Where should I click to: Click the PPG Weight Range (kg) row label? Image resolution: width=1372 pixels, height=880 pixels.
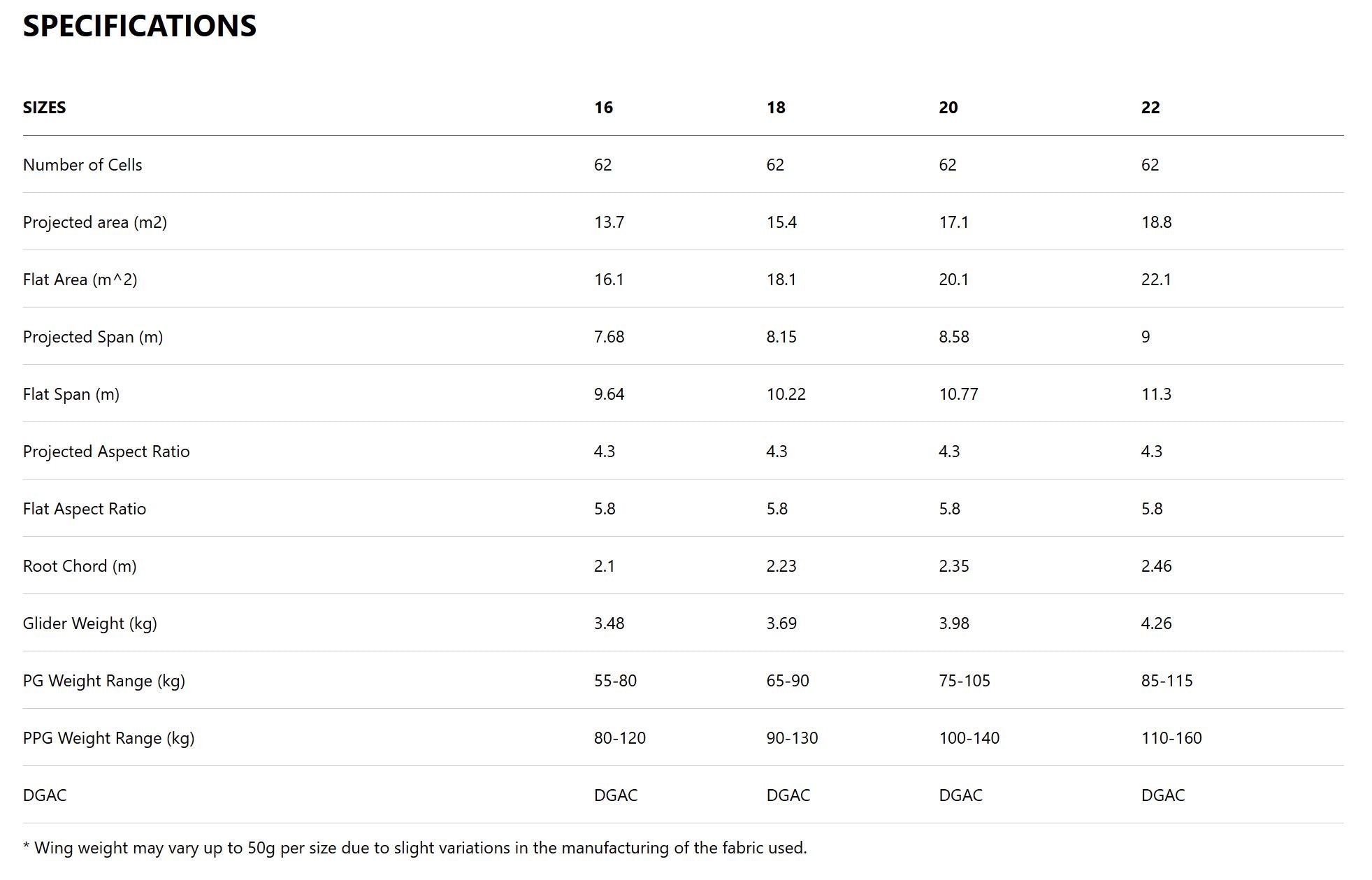tap(108, 738)
